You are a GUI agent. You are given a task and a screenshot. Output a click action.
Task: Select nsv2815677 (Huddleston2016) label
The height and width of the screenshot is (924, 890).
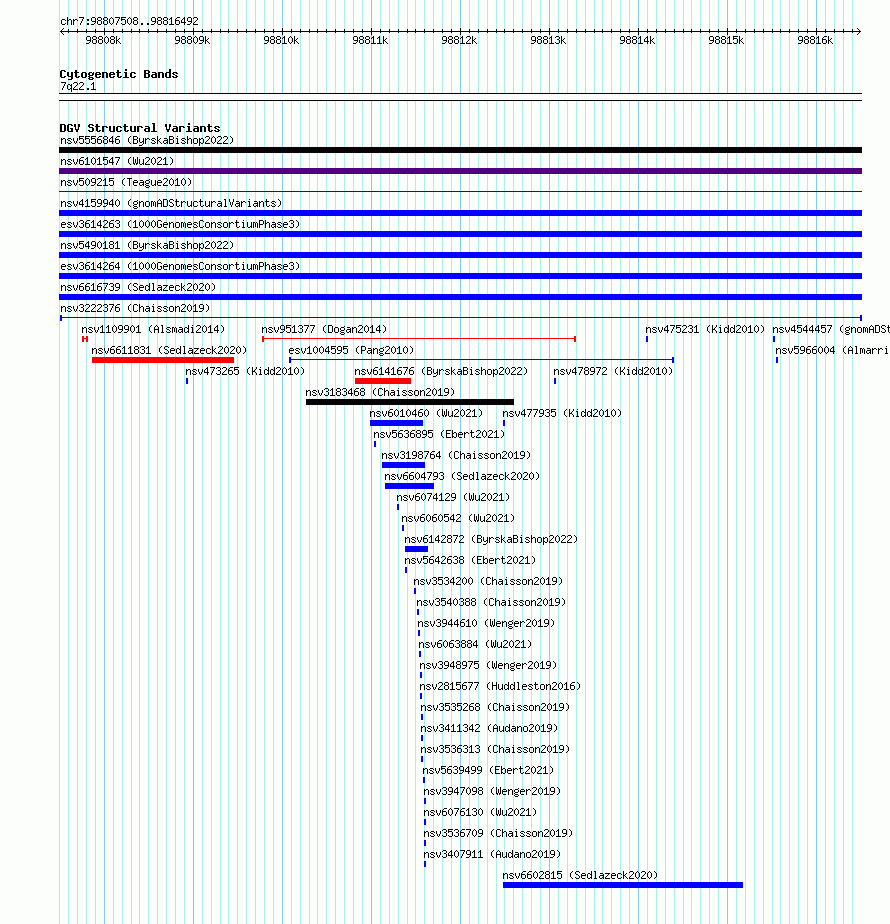[500, 687]
